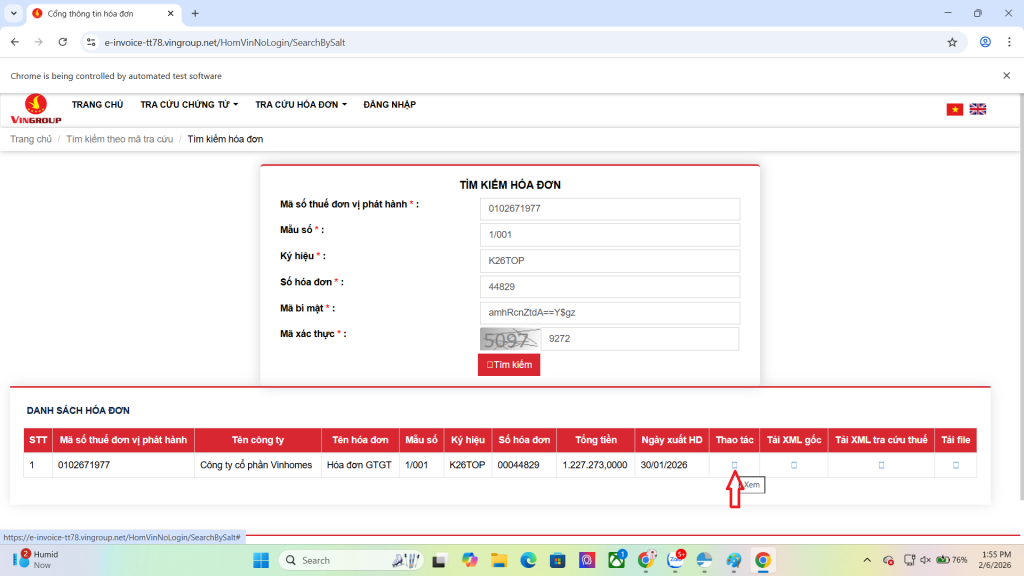This screenshot has width=1024, height=576.
Task: Open Chrome profile icon in toolbar
Action: pyautogui.click(x=985, y=42)
